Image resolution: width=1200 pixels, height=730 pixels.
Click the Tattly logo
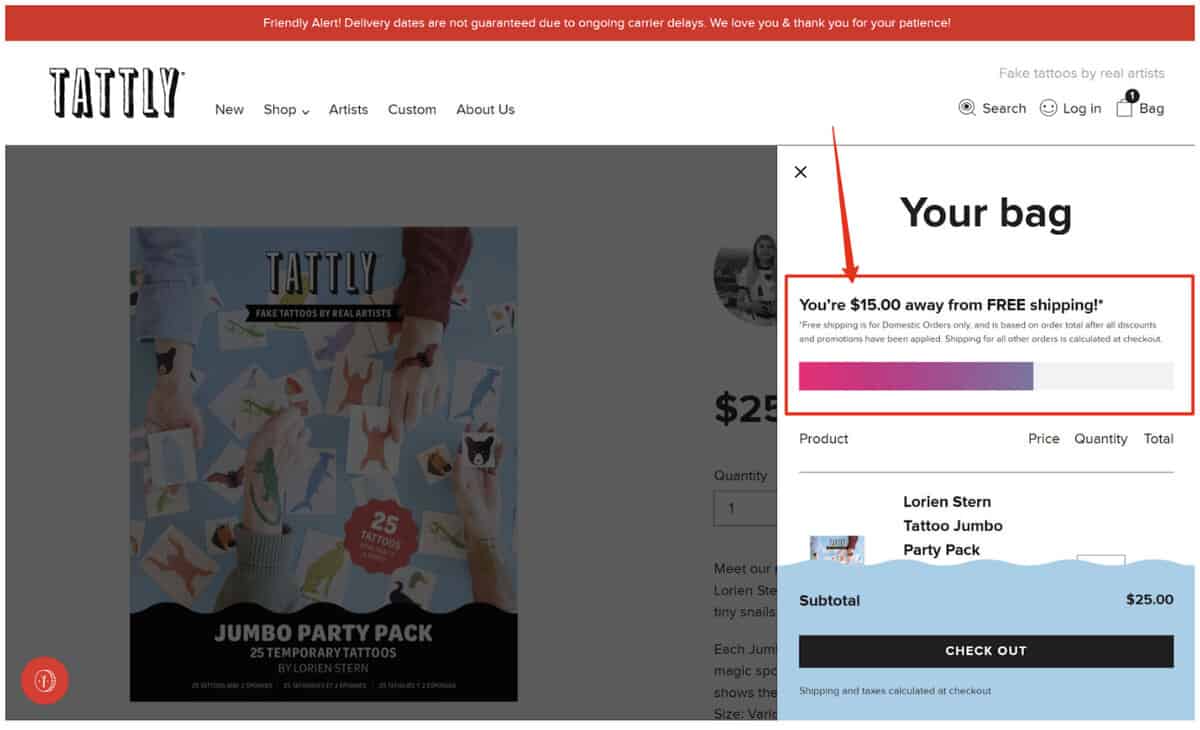pyautogui.click(x=116, y=92)
